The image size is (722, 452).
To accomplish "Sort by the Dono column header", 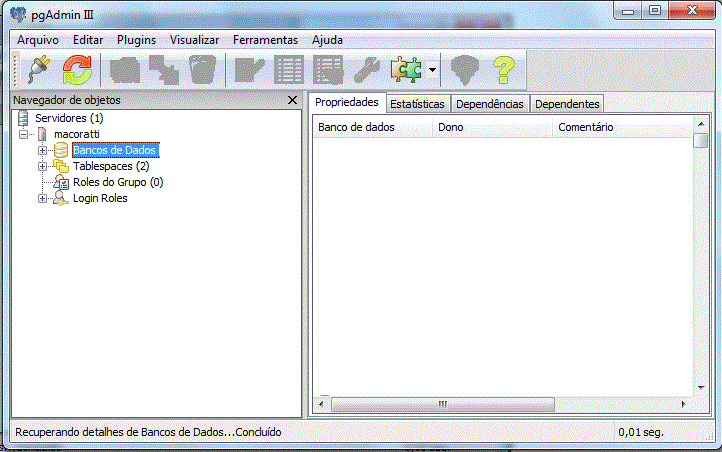I will pyautogui.click(x=492, y=127).
